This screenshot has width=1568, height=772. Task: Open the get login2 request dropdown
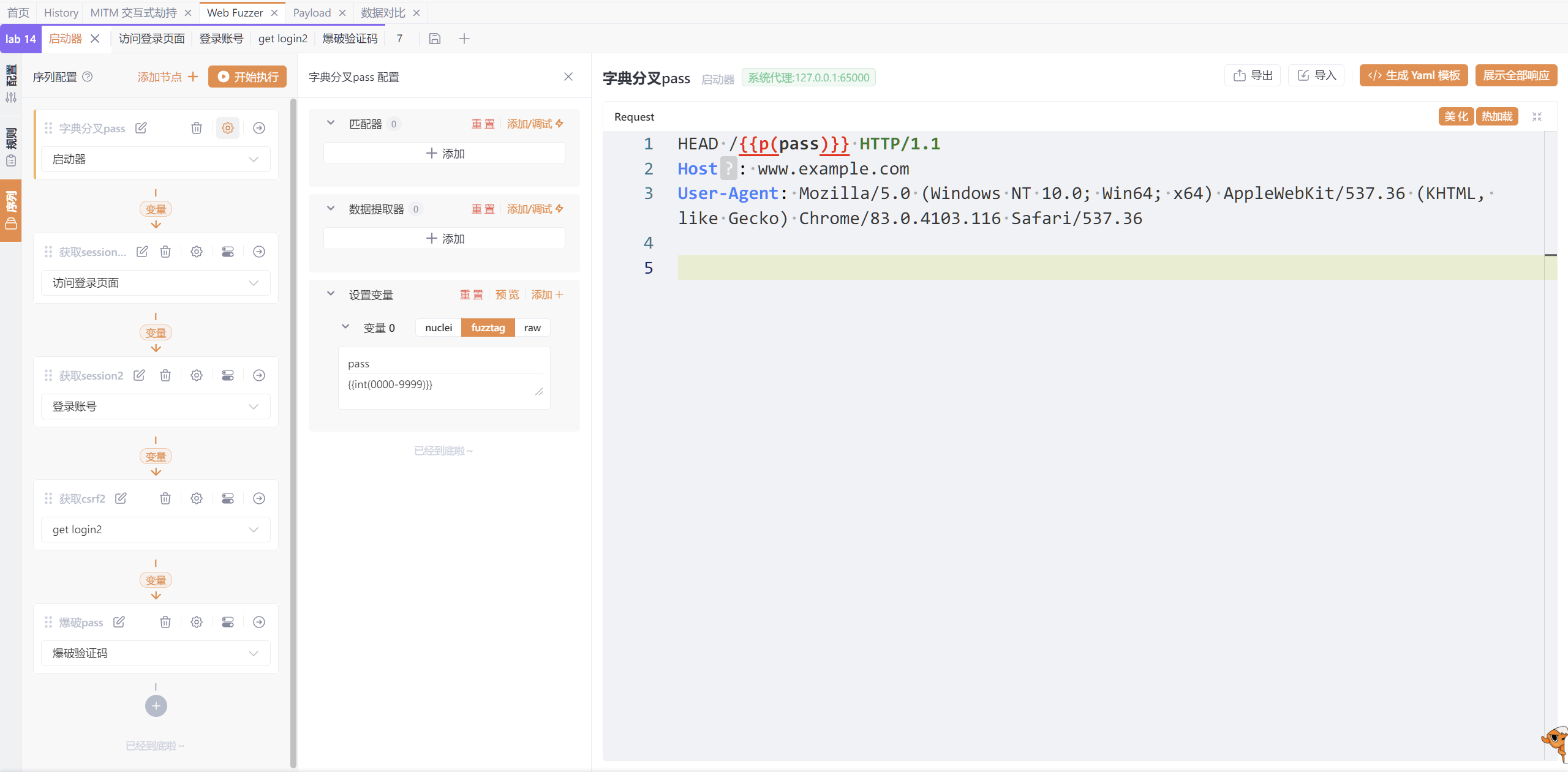tap(156, 530)
